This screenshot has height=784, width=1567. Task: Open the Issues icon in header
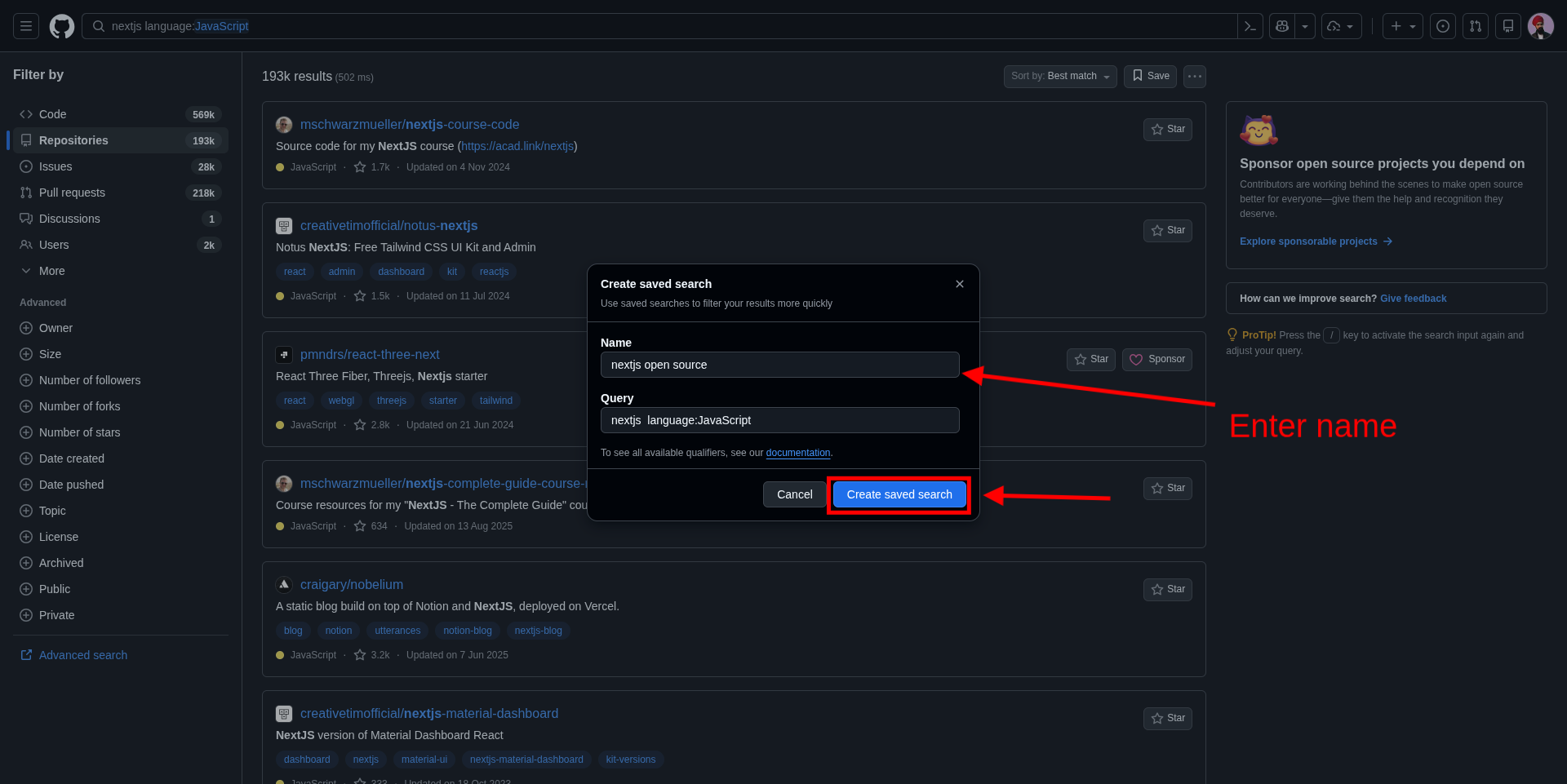pyautogui.click(x=1443, y=26)
